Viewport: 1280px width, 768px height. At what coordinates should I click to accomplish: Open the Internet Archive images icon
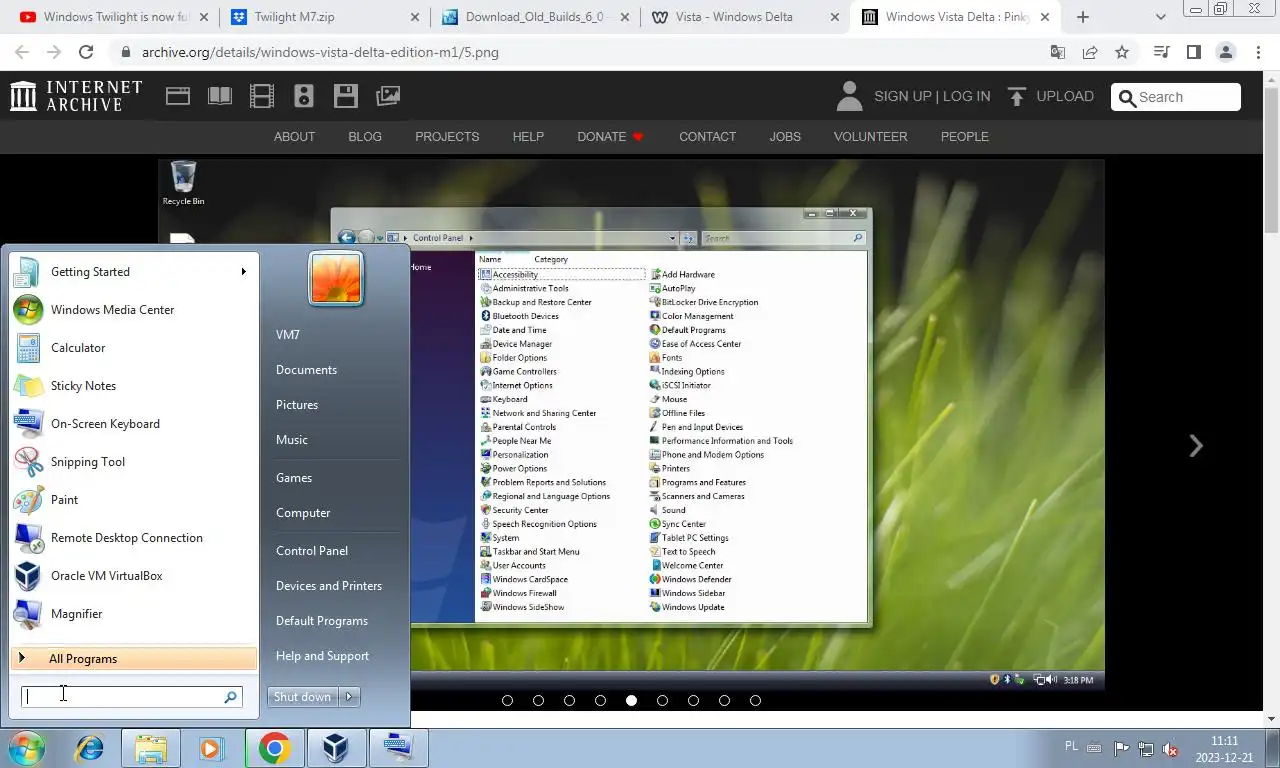pyautogui.click(x=388, y=96)
